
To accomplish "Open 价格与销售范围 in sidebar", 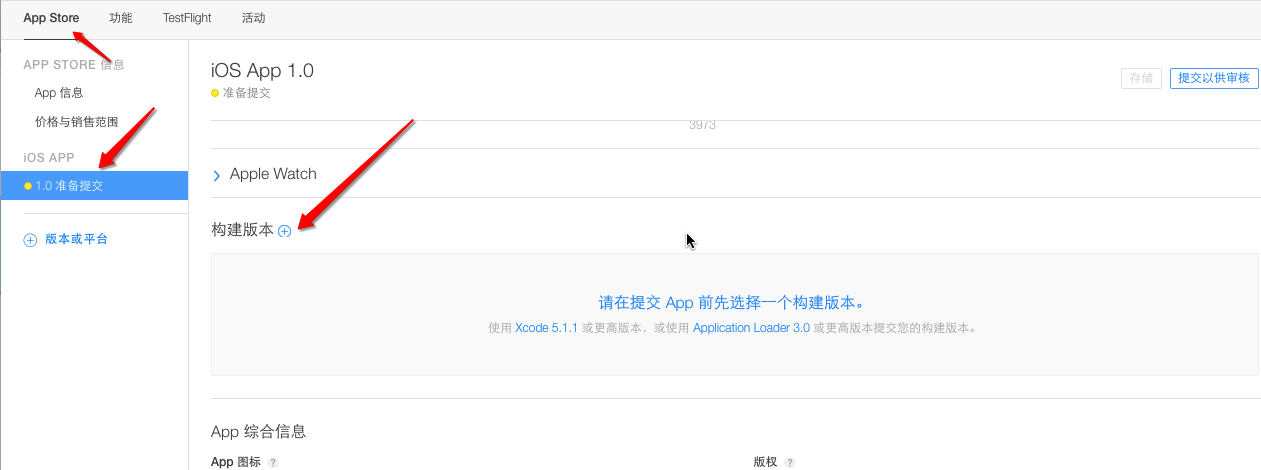I will click(76, 122).
